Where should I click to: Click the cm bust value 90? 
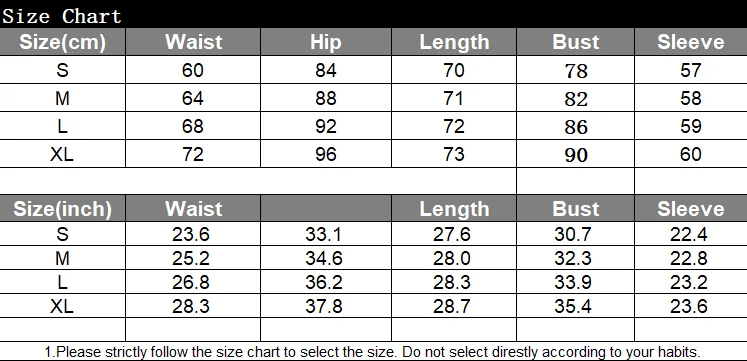coord(576,155)
